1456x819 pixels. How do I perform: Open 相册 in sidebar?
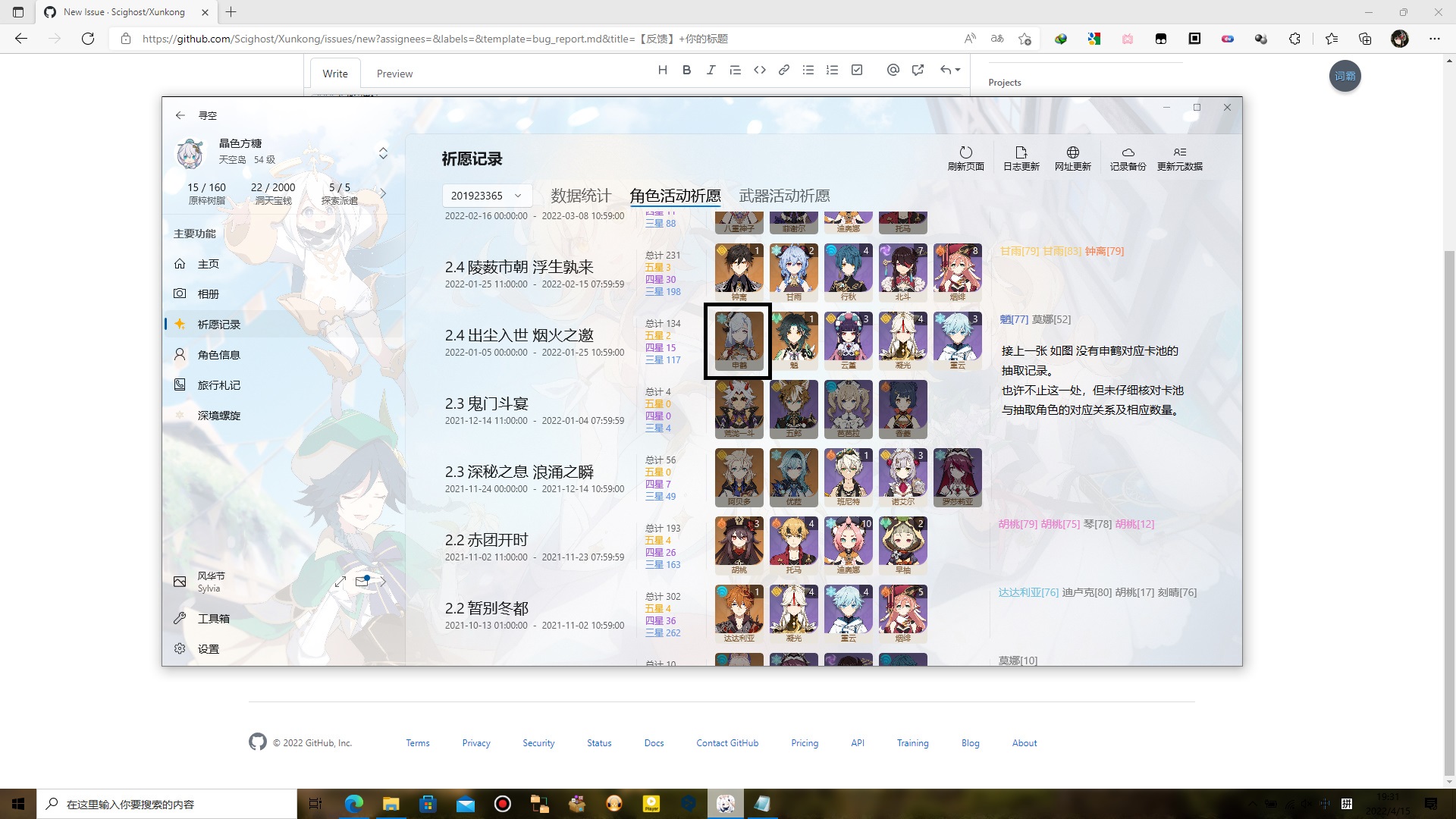pyautogui.click(x=282, y=294)
